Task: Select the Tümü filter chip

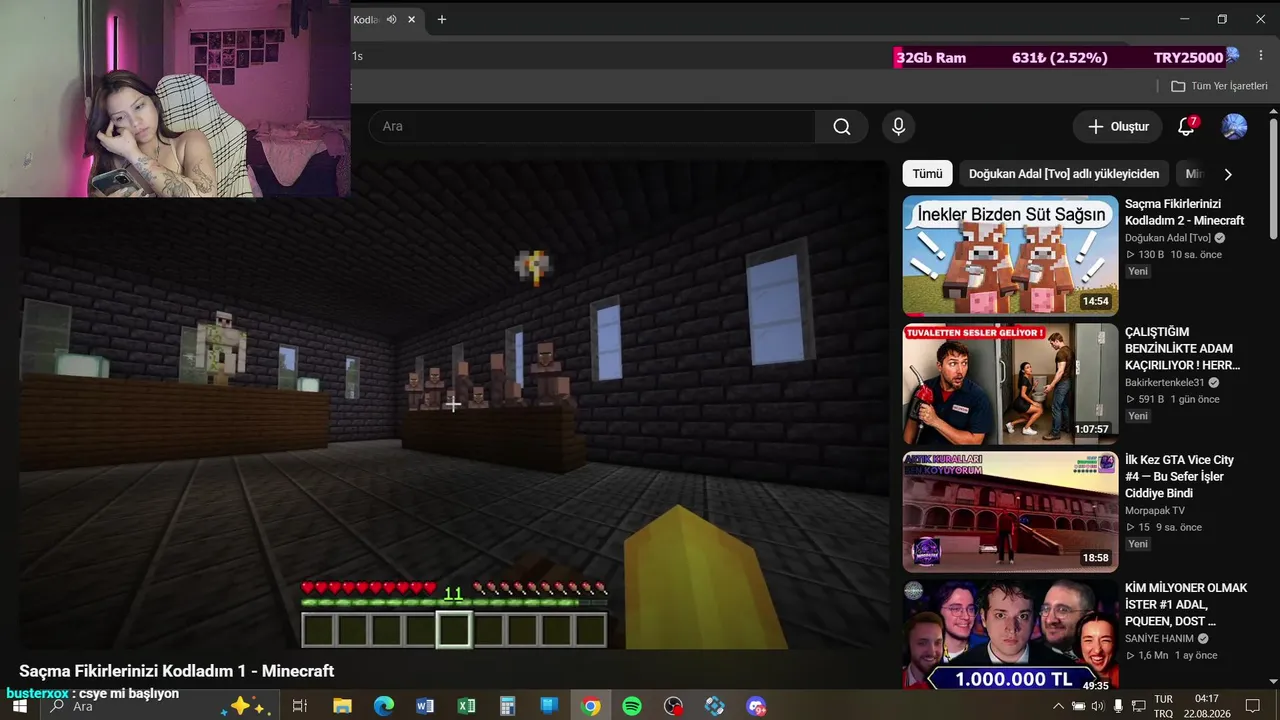Action: pyautogui.click(x=927, y=174)
